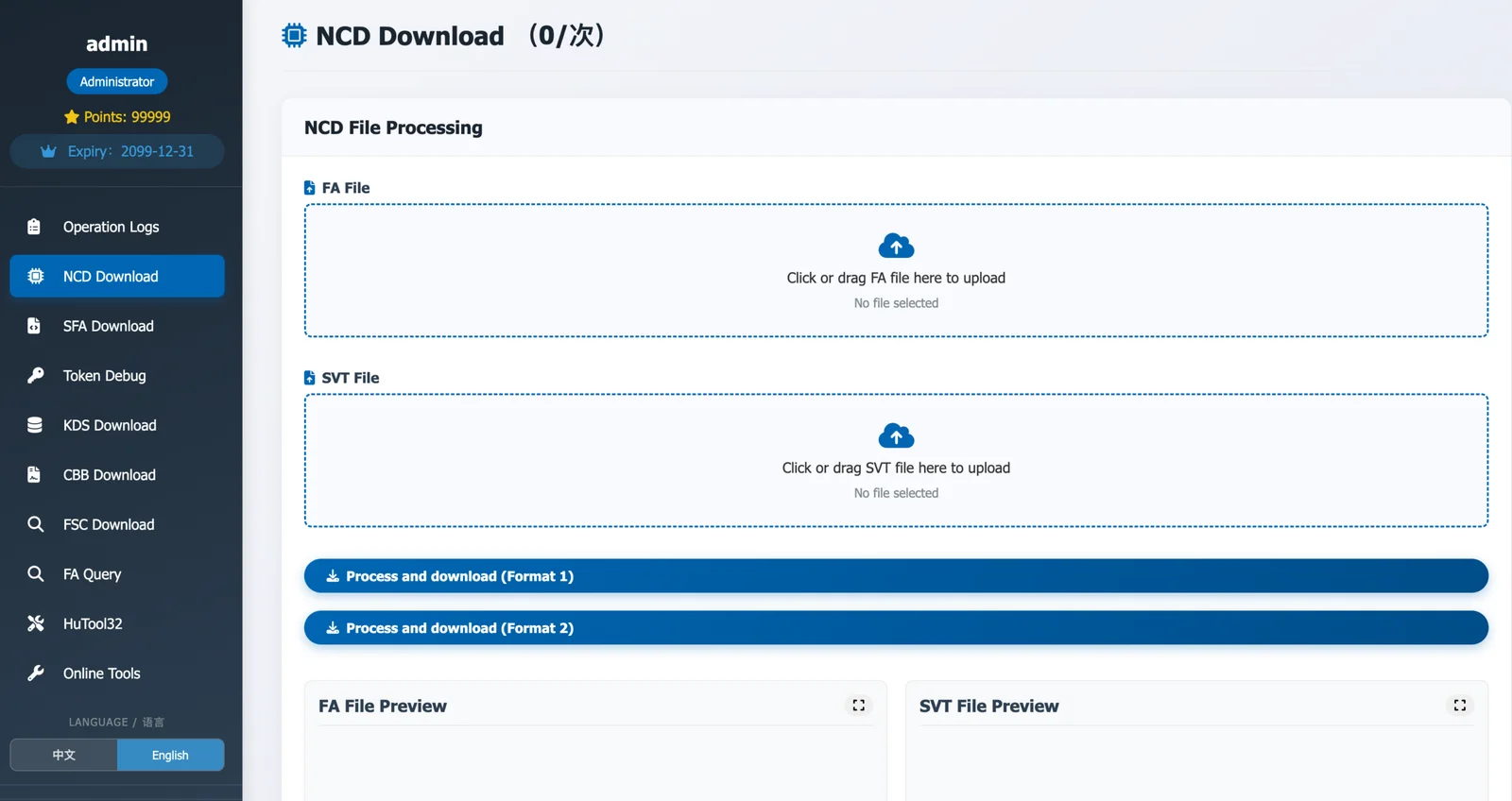Open Operation Logs page
The width and height of the screenshot is (1512, 801).
117,227
